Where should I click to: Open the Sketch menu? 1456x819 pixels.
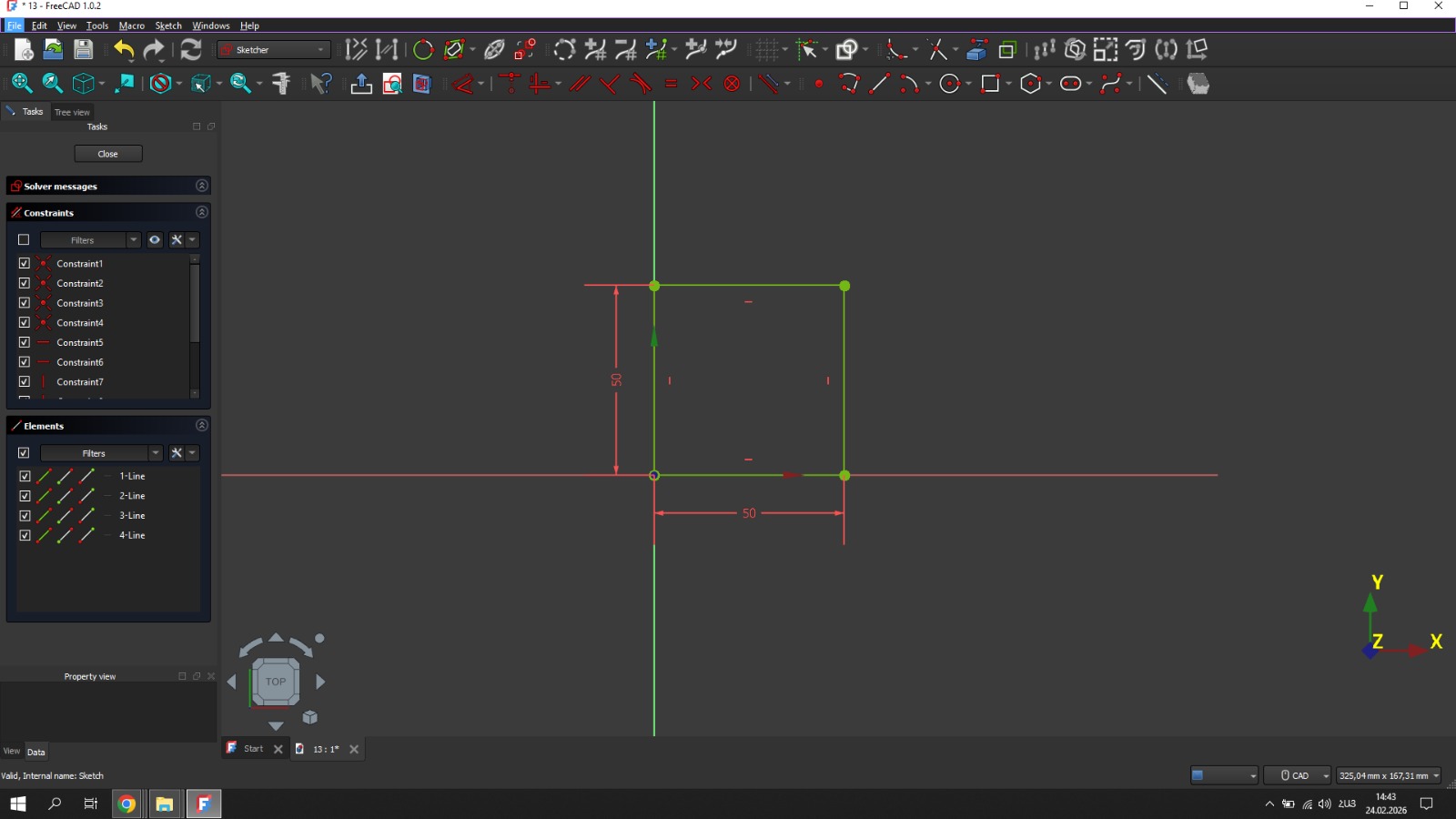pyautogui.click(x=168, y=25)
